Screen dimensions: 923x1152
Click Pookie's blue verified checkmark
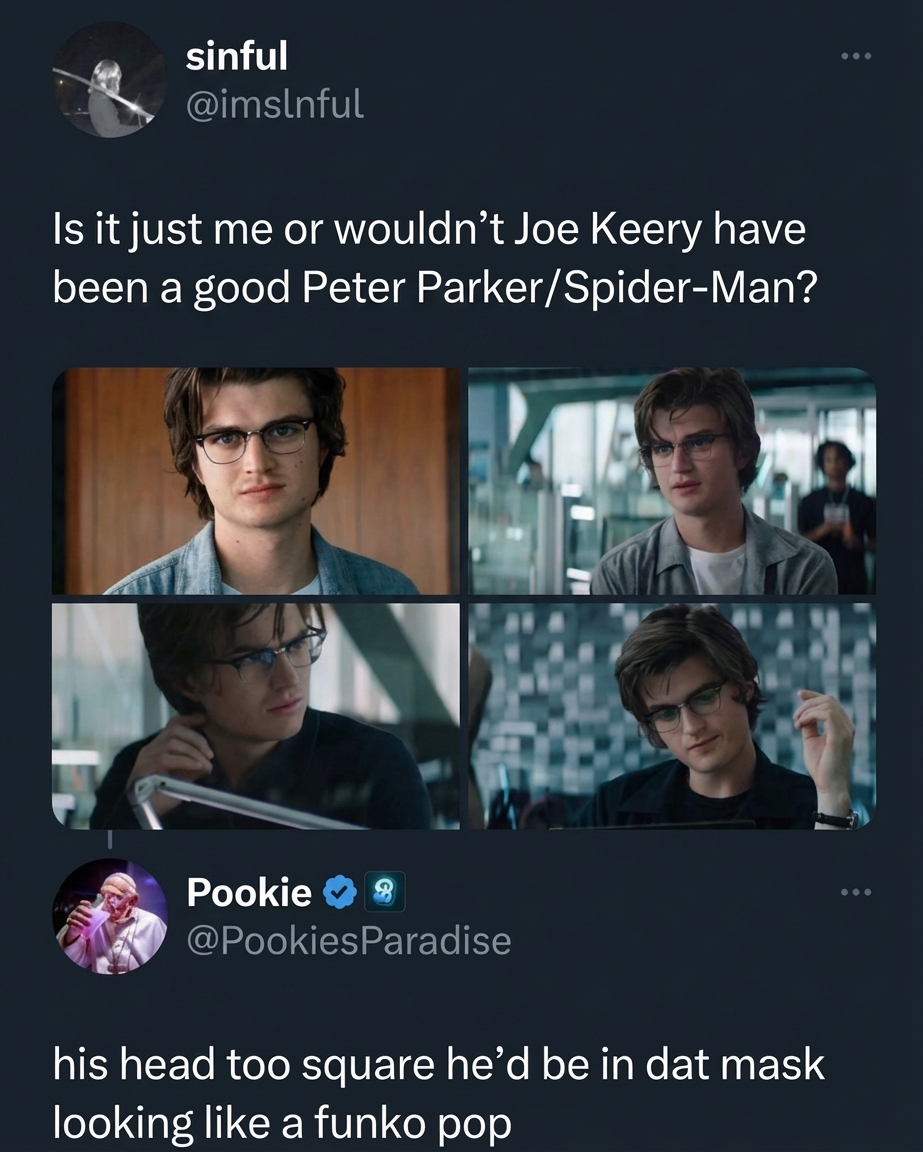342,893
